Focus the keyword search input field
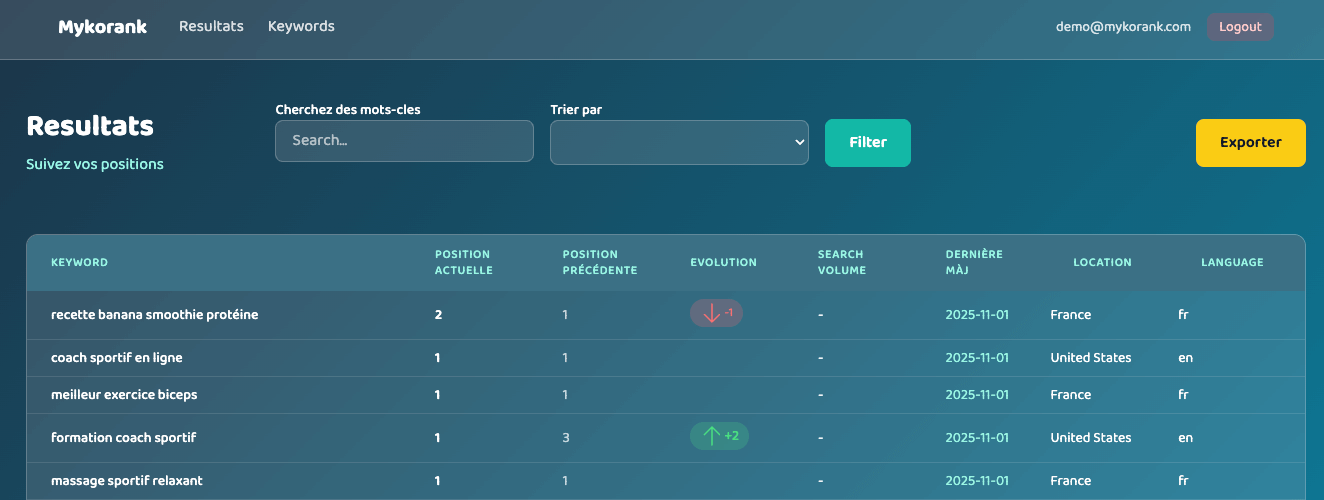The height and width of the screenshot is (500, 1324). (x=404, y=141)
